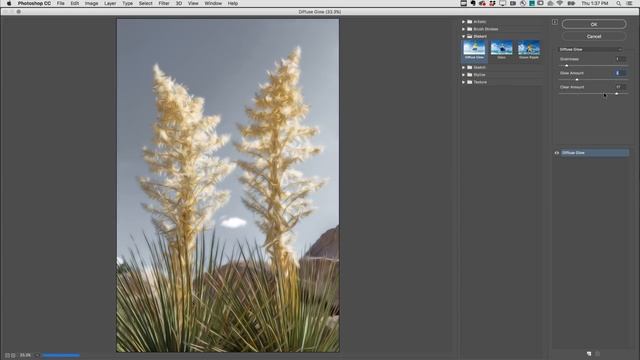Click the AirPlay display menu bar icon
This screenshot has width=640, height=360.
point(502,3)
